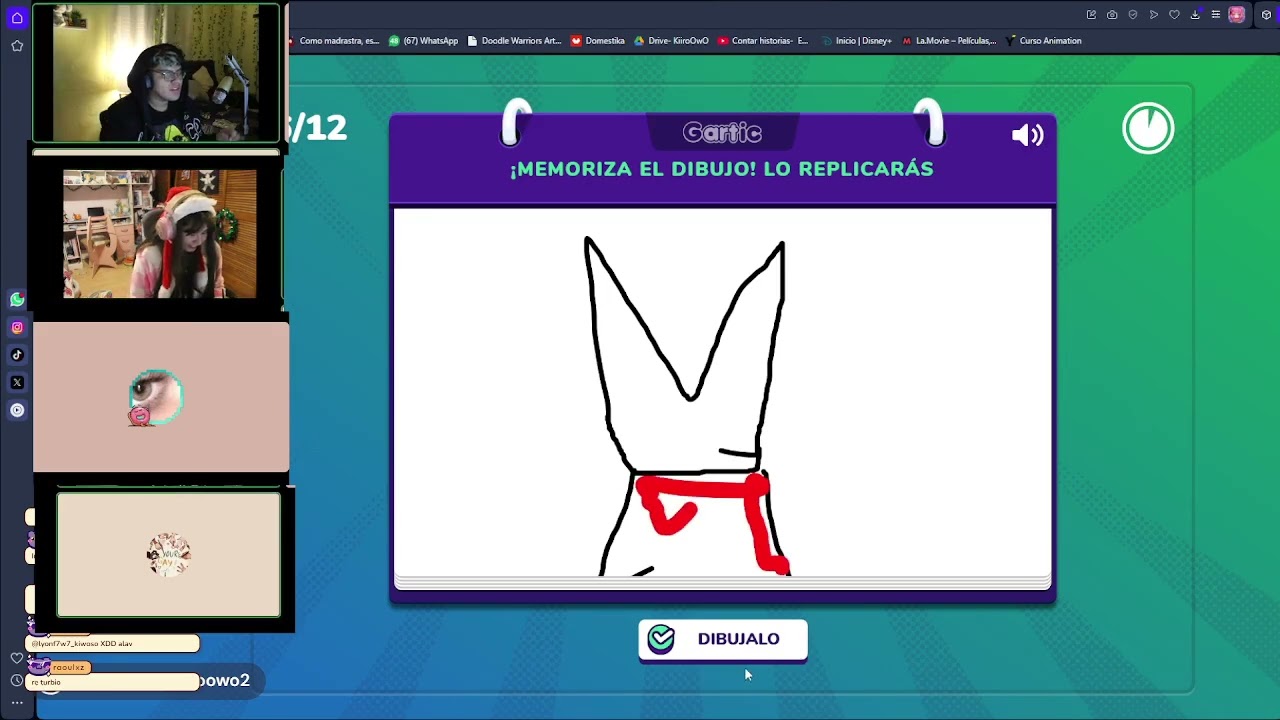
Task: Click the top streamer webcam overlay
Action: (156, 73)
